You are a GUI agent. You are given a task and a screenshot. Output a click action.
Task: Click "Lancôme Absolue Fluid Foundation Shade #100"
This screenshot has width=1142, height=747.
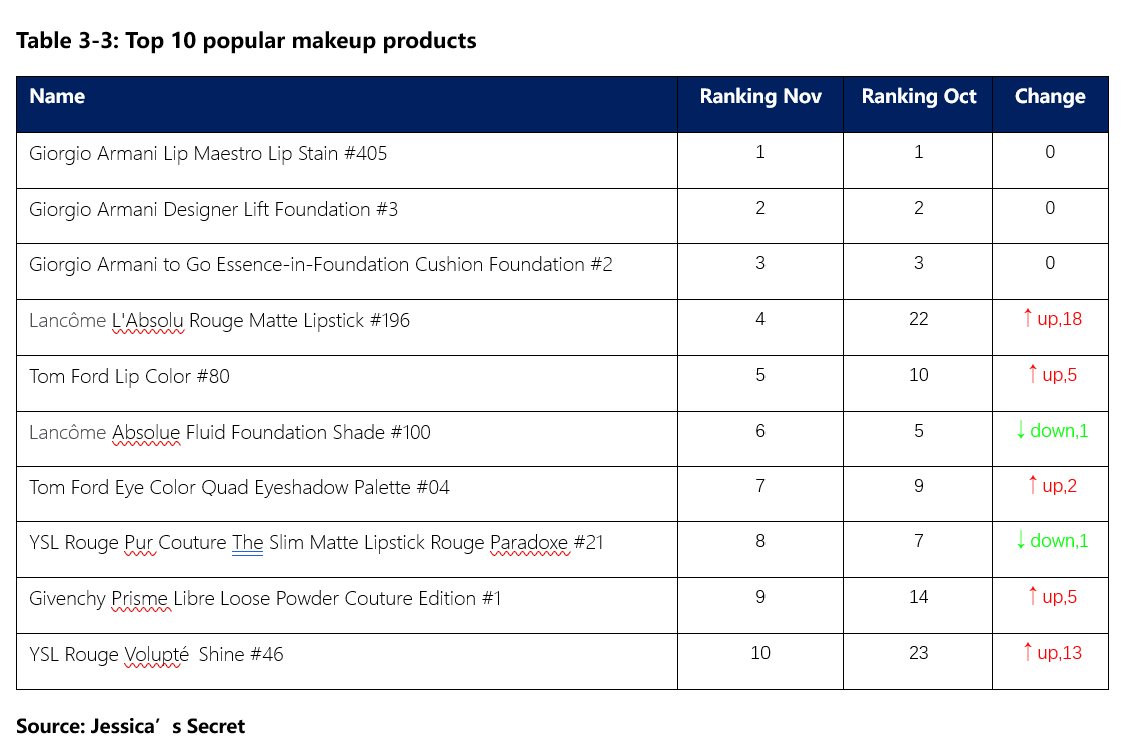click(x=229, y=432)
